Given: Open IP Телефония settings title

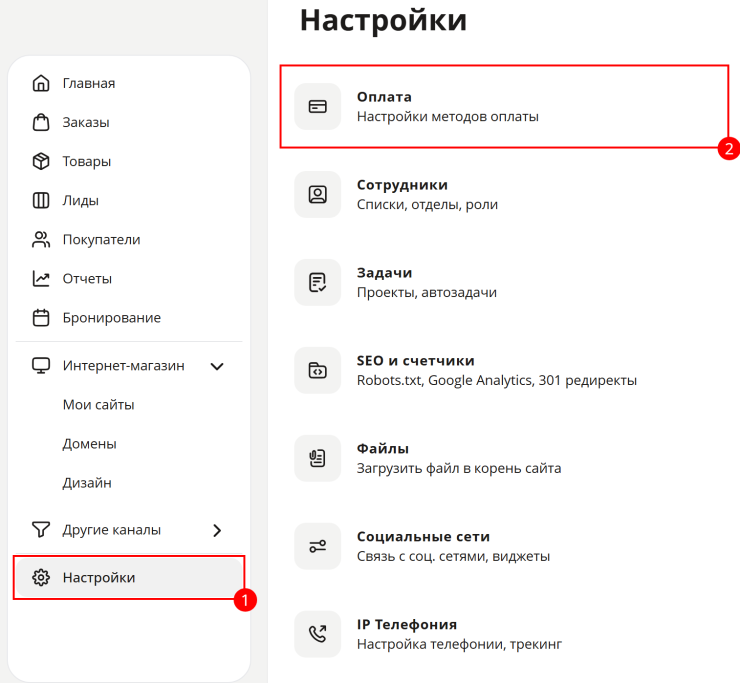Looking at the screenshot, I should pos(407,624).
